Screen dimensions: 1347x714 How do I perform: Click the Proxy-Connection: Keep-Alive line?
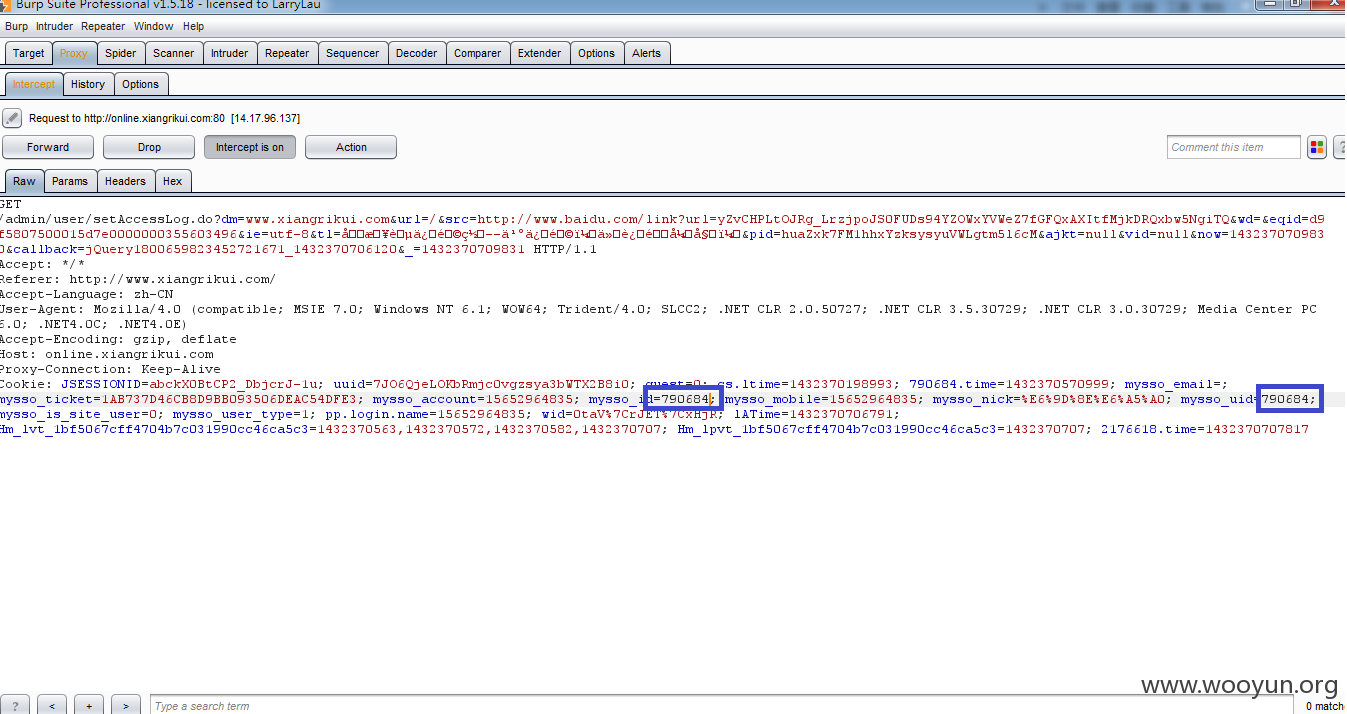point(110,369)
